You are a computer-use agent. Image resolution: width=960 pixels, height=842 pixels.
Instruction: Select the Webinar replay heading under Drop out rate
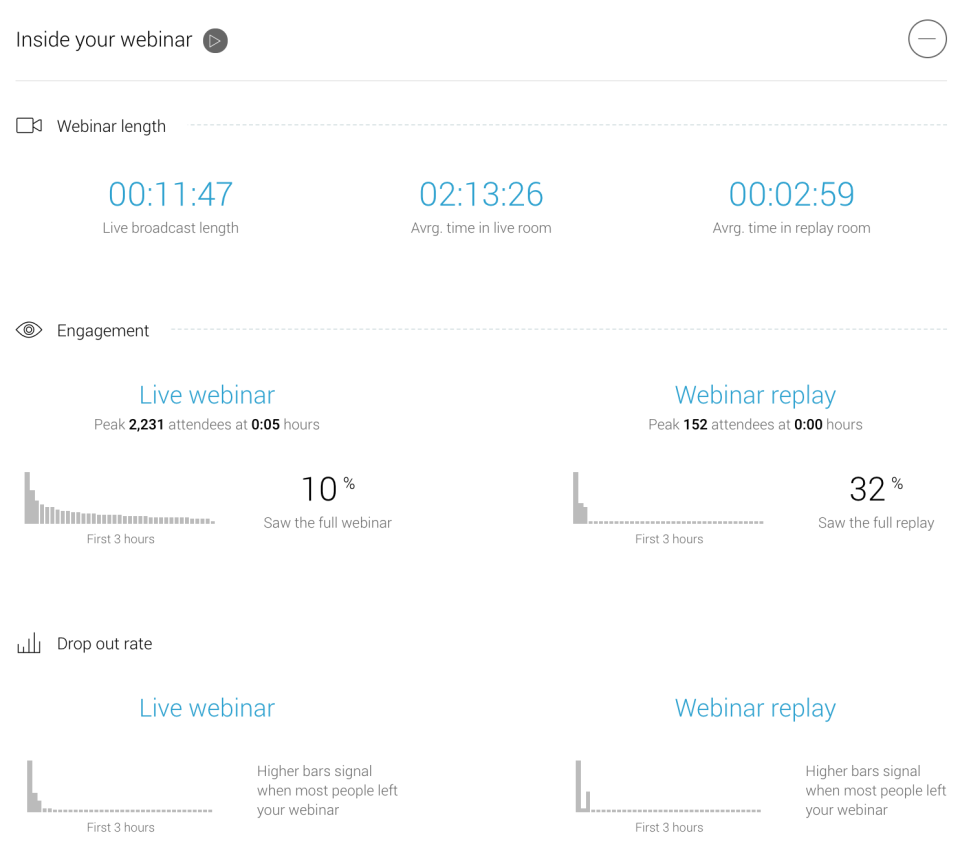pos(755,708)
